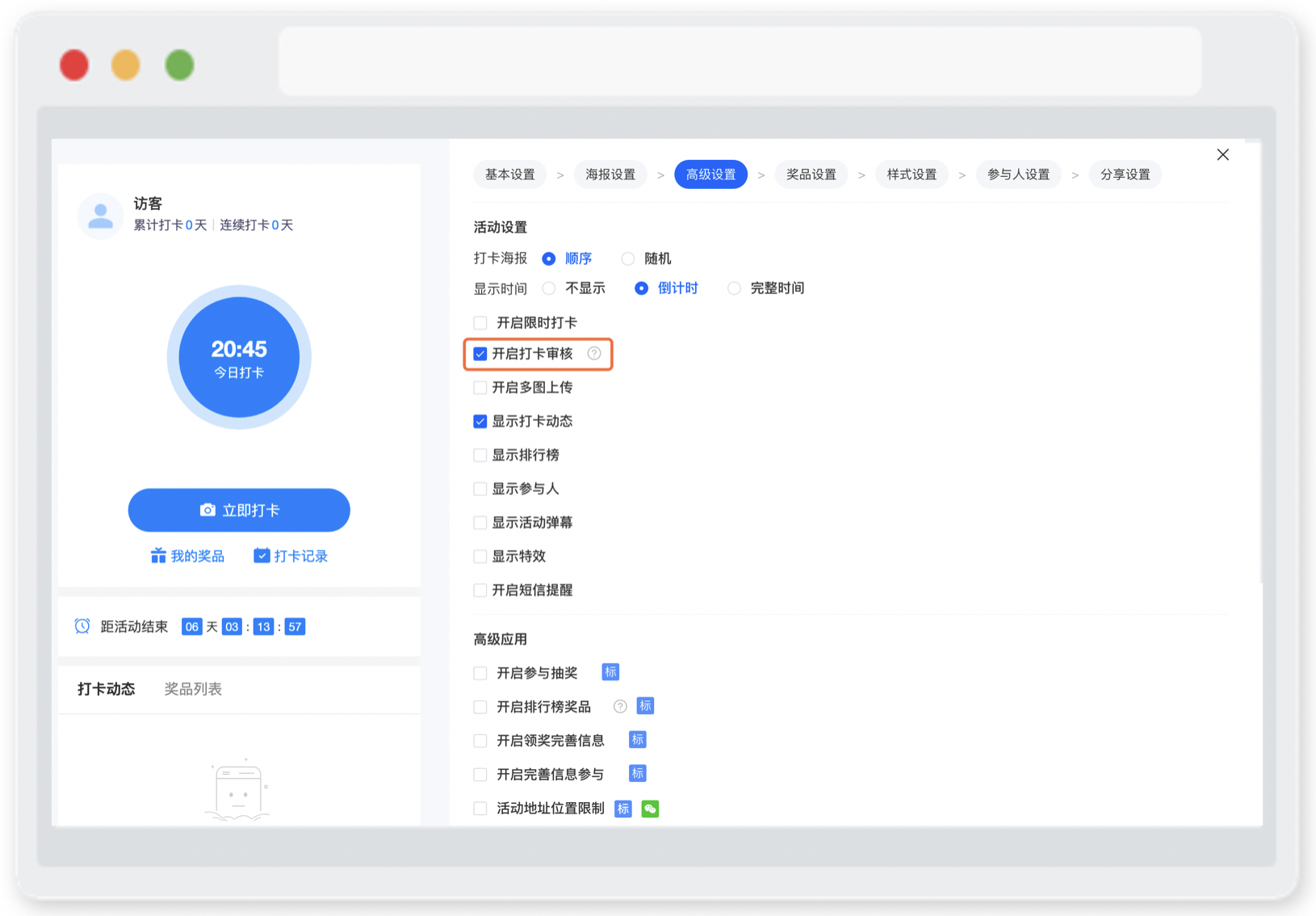Enable the 活动地址位置限制 checkbox
This screenshot has height=916, width=1316.
[480, 809]
